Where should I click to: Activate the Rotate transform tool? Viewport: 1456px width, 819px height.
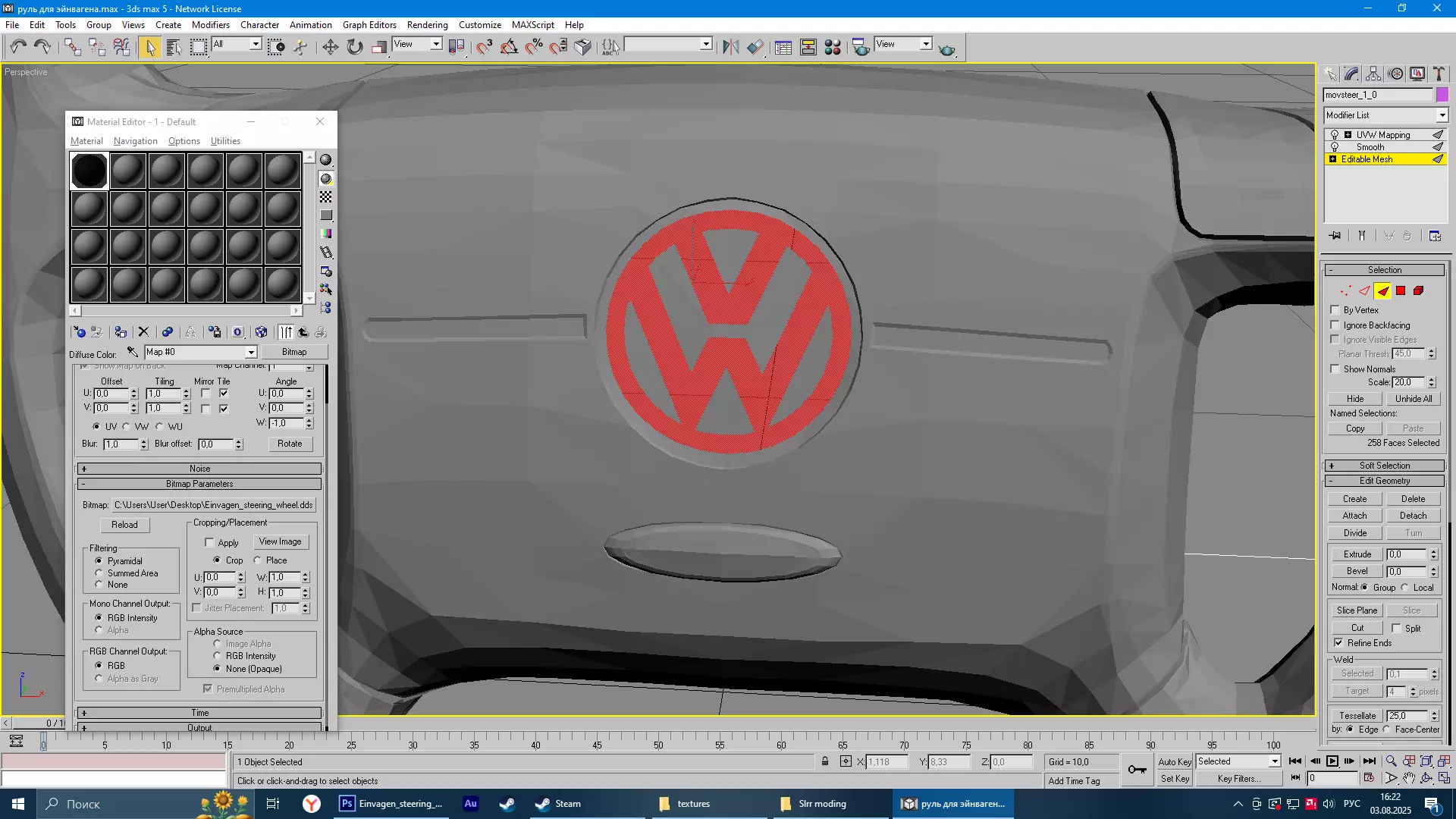click(355, 47)
